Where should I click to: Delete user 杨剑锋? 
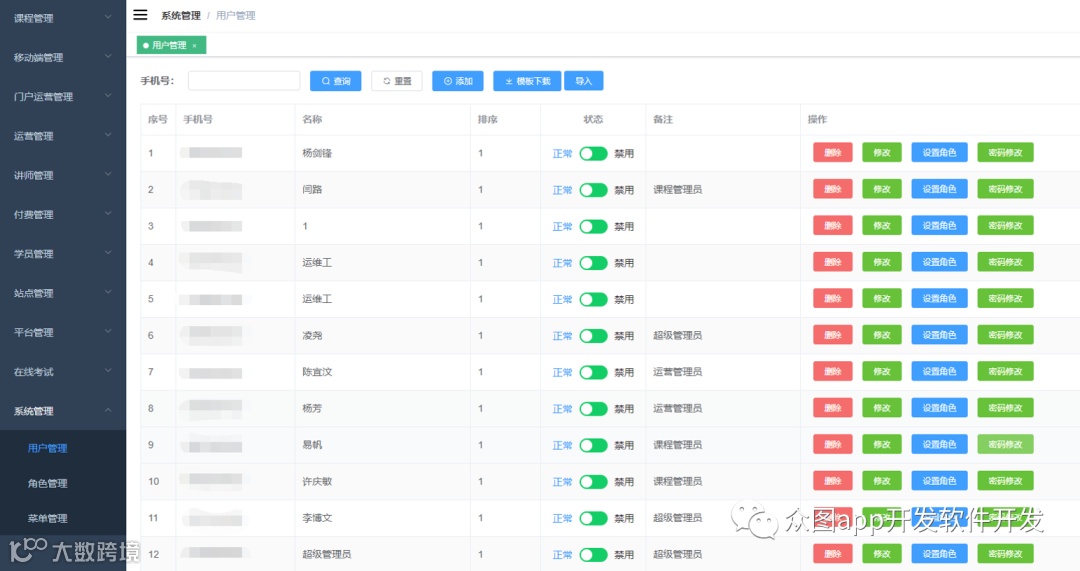(x=833, y=152)
